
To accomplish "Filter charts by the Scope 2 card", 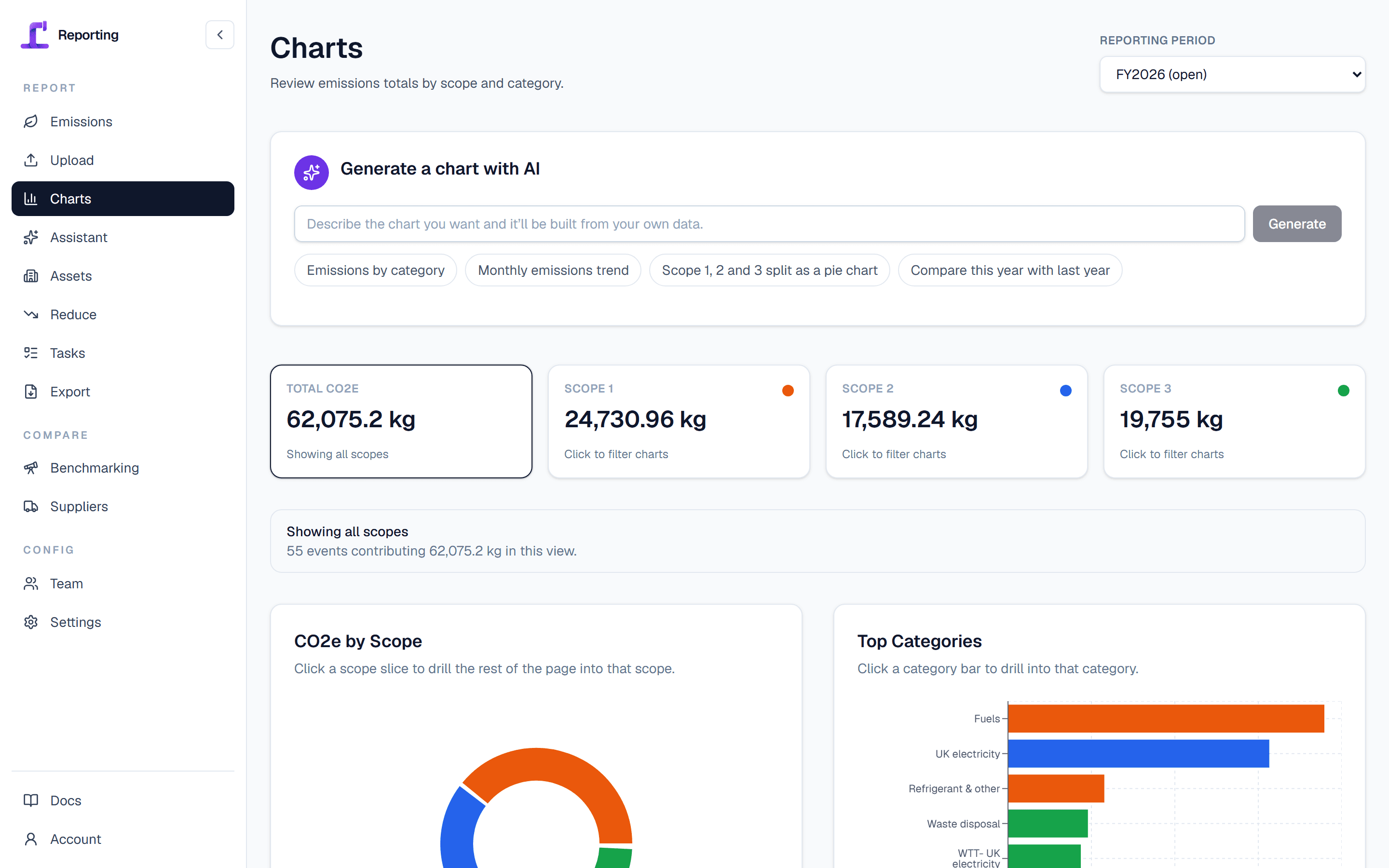I will tap(957, 421).
